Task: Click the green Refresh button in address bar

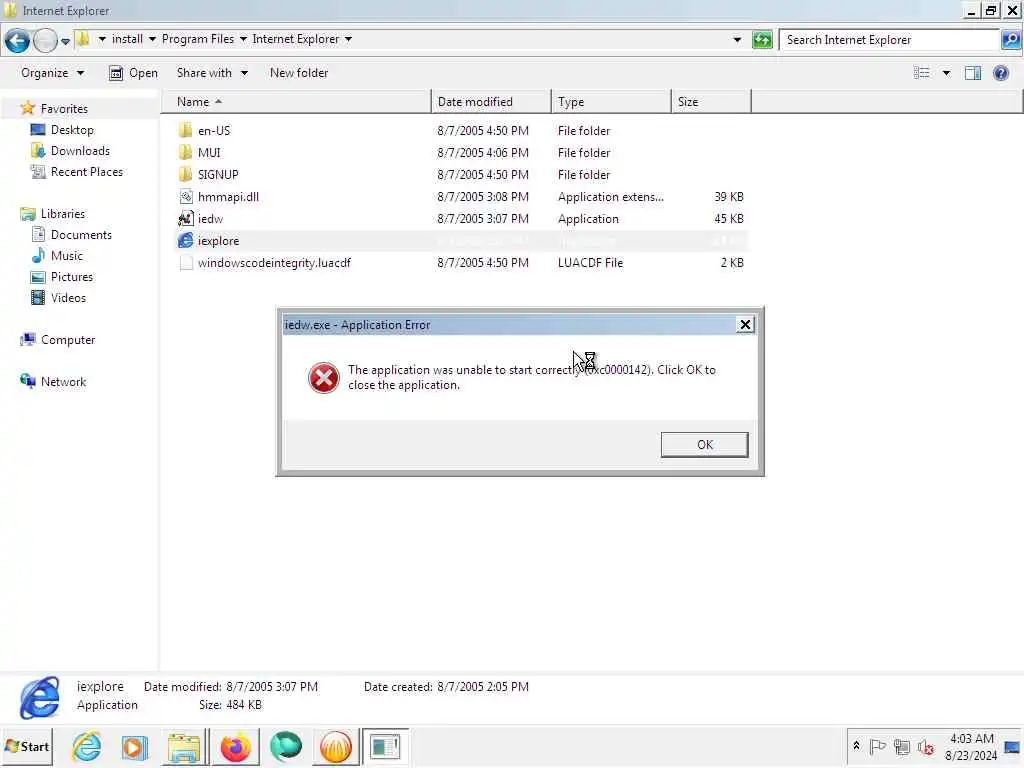Action: (x=761, y=40)
